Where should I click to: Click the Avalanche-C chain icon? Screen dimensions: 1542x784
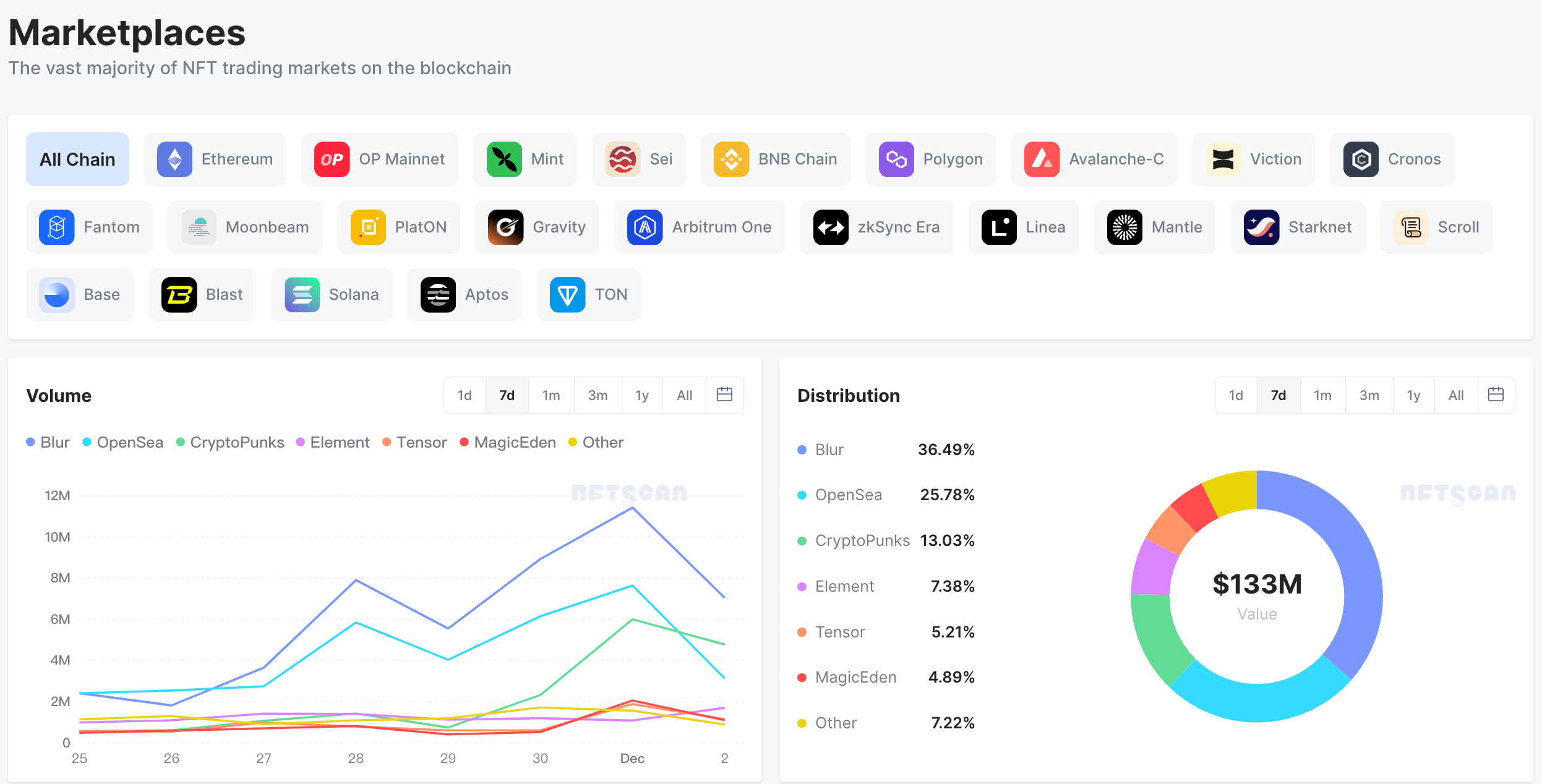(1040, 158)
